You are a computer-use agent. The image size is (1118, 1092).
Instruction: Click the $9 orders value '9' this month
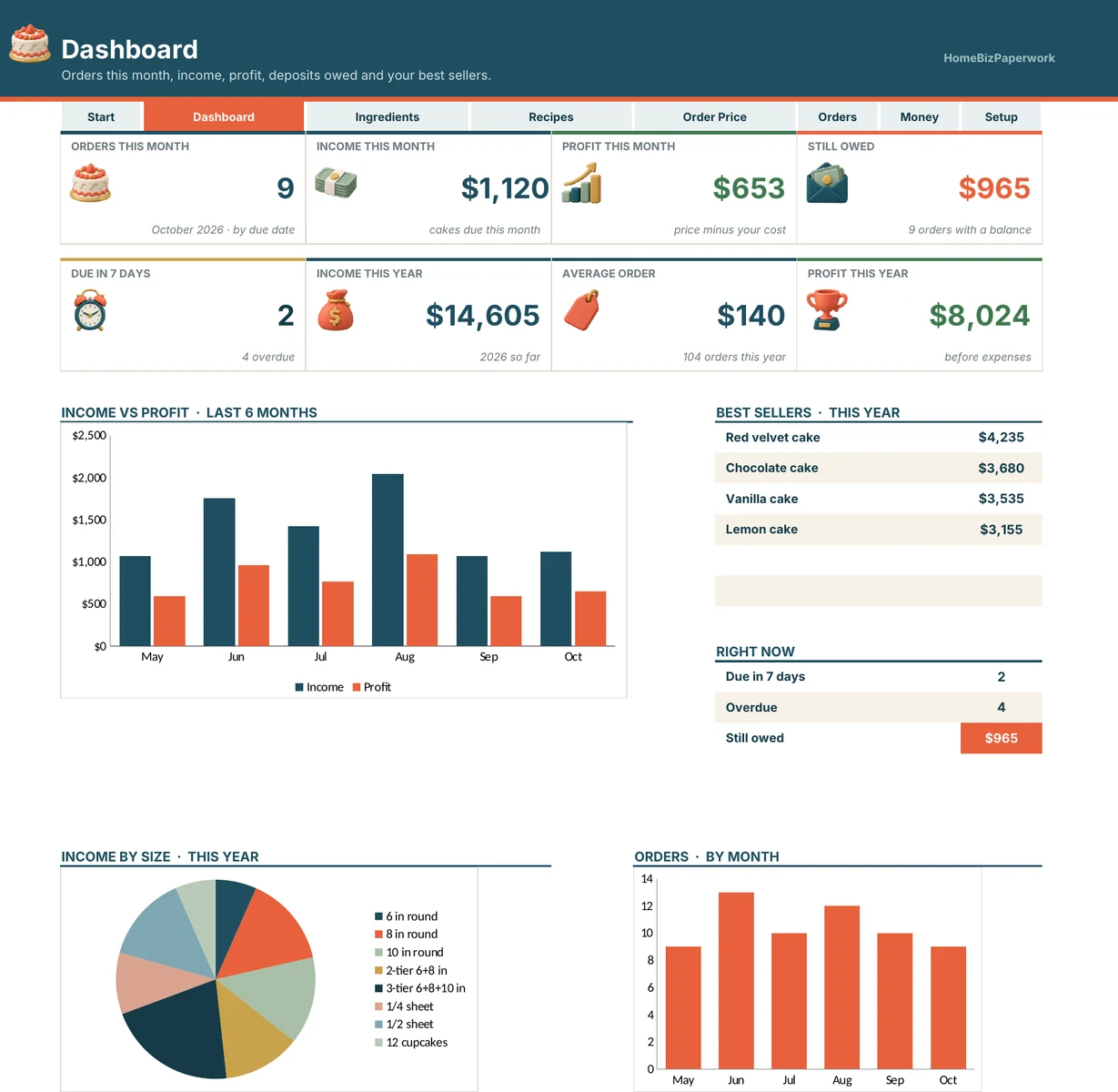pos(286,188)
